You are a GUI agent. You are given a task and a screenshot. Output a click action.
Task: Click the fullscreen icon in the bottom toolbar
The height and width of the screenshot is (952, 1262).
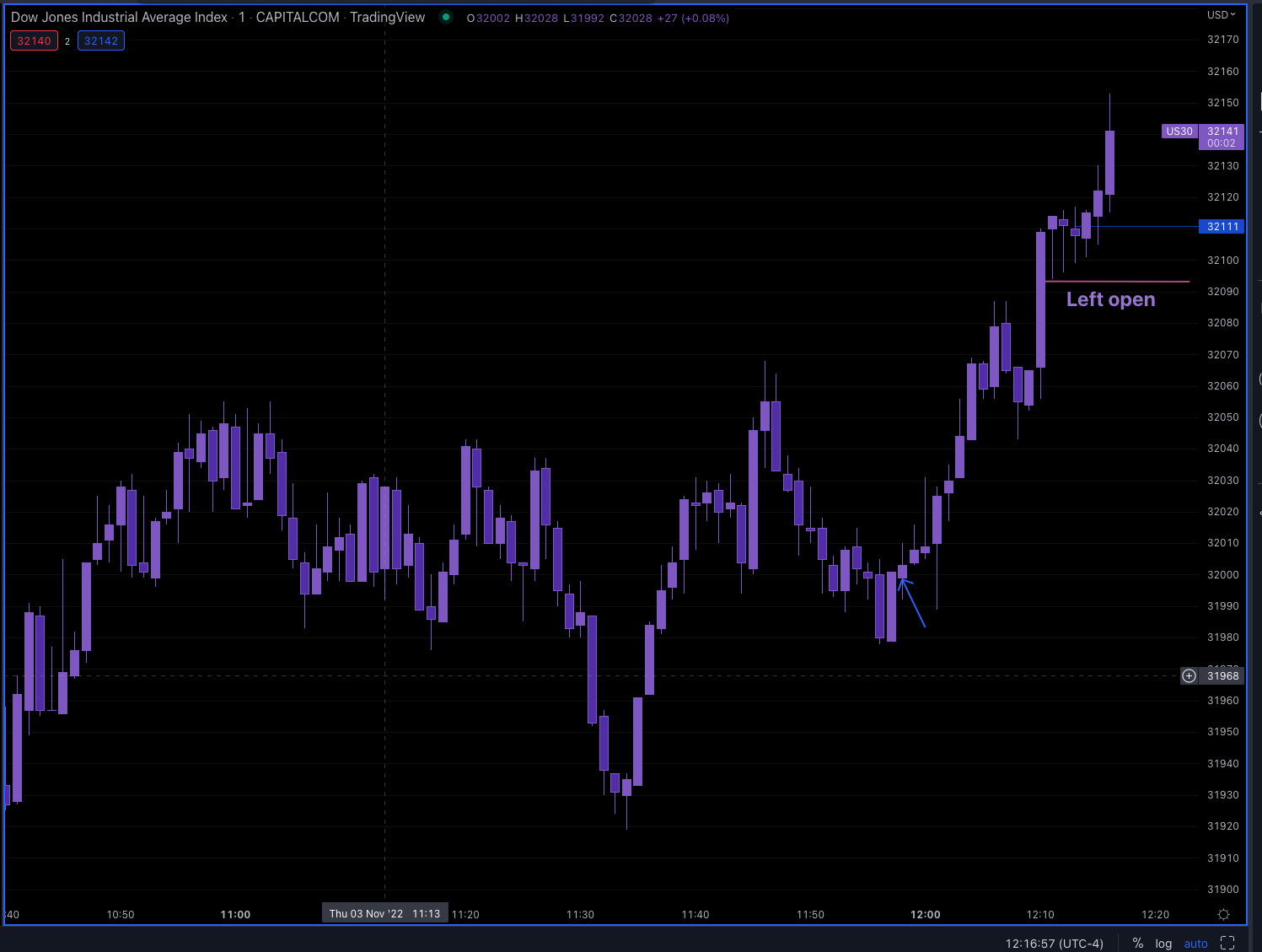click(1227, 943)
